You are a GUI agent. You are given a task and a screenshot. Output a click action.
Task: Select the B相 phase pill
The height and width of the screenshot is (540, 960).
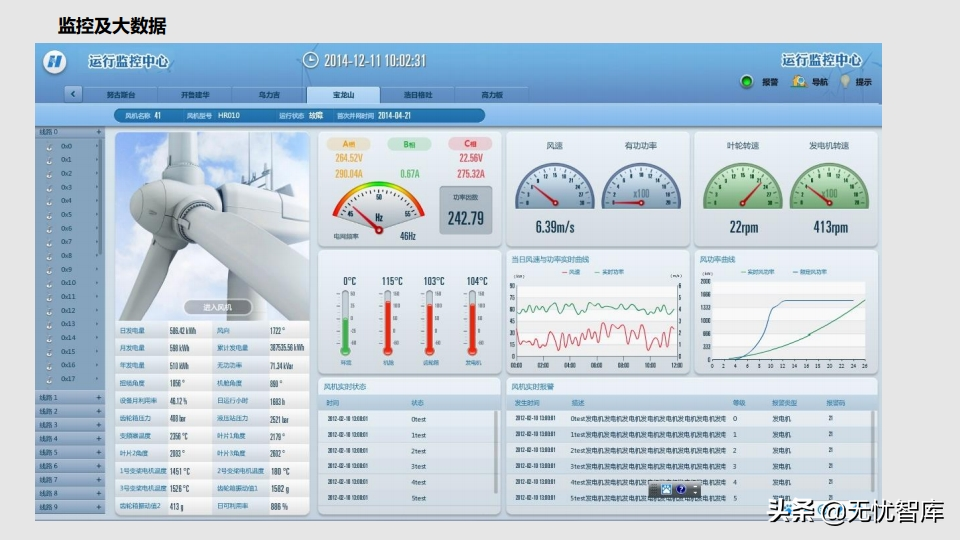pos(409,144)
